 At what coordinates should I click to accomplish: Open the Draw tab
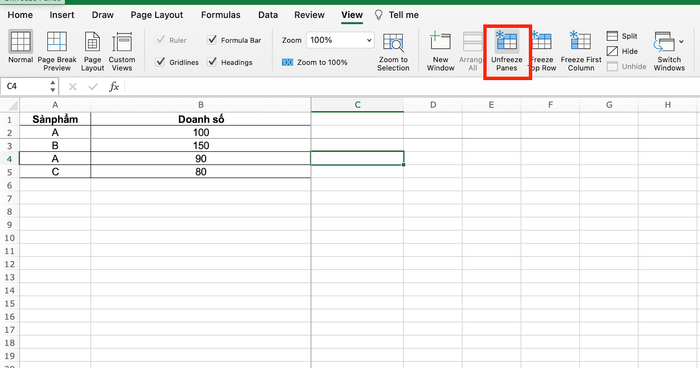pos(103,15)
